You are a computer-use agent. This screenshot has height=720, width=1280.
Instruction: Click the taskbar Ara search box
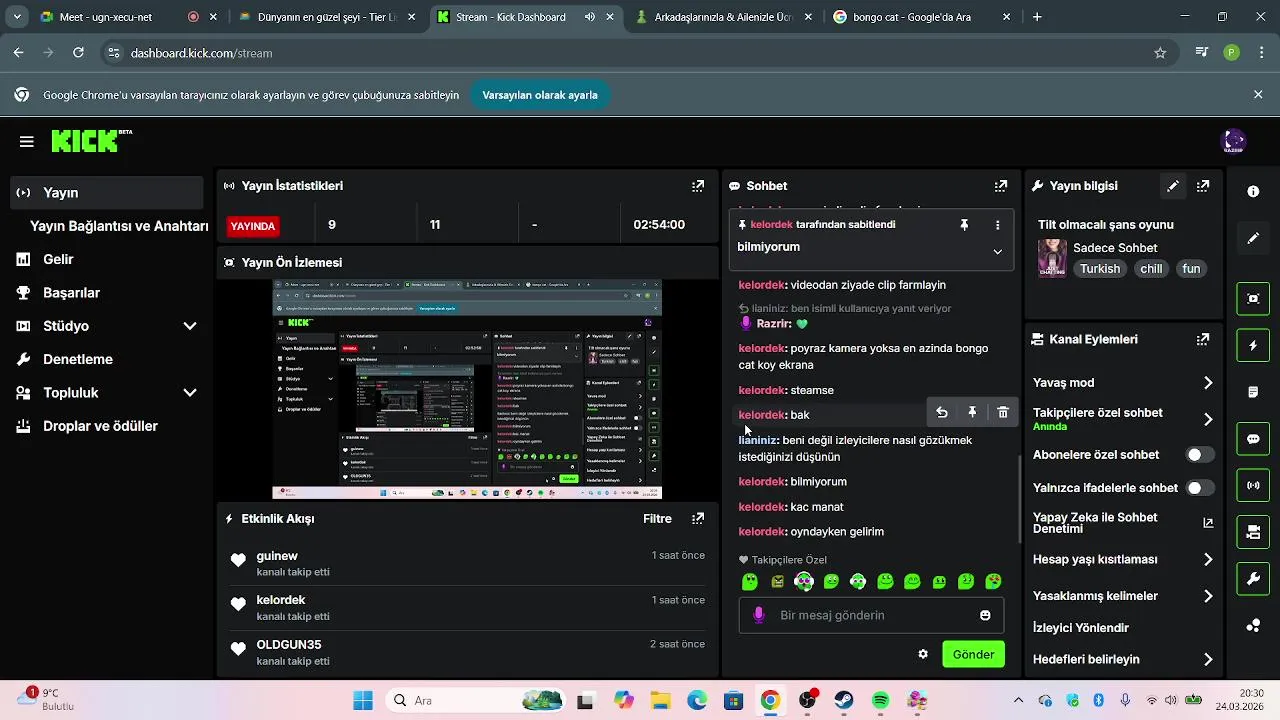[x=478, y=701]
